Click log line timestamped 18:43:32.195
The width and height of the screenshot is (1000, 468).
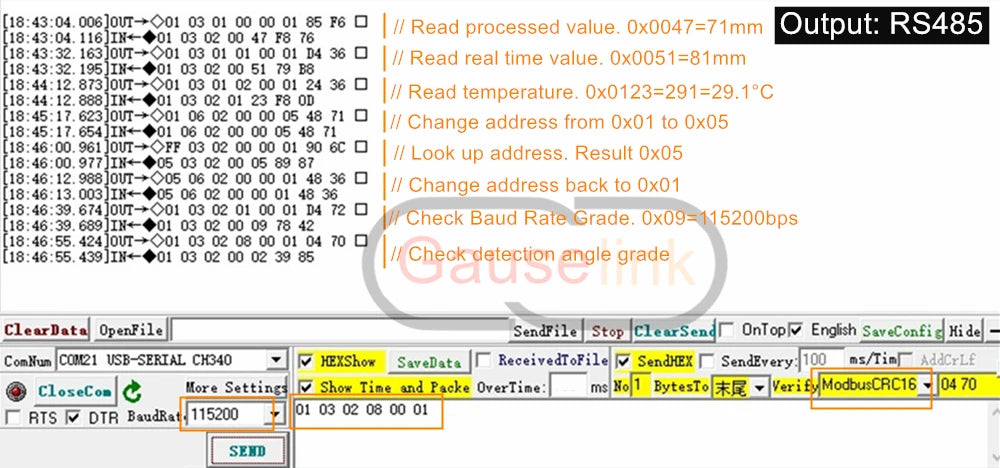[x=158, y=68]
